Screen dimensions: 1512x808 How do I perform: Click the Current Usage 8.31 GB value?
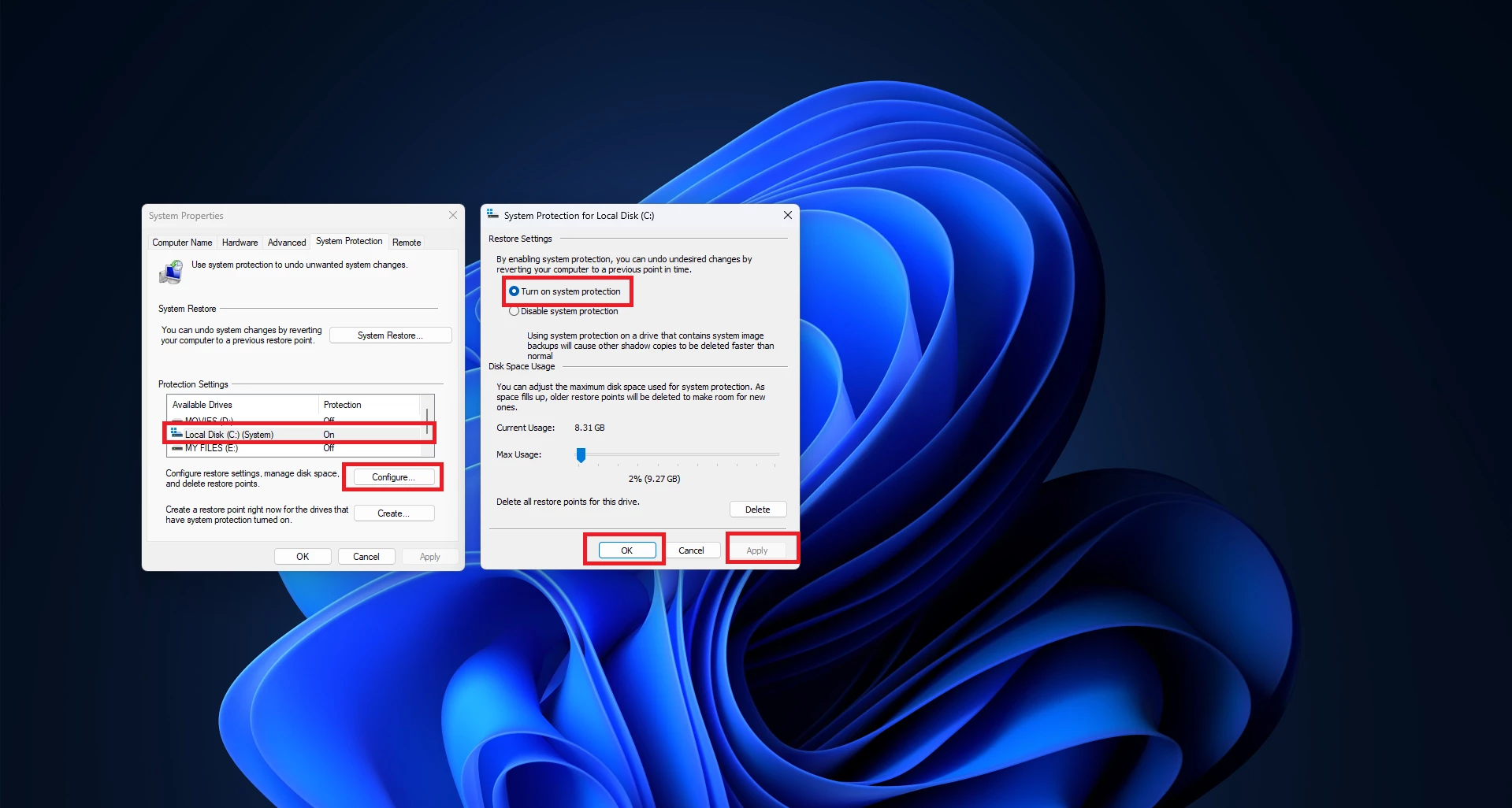tap(589, 428)
